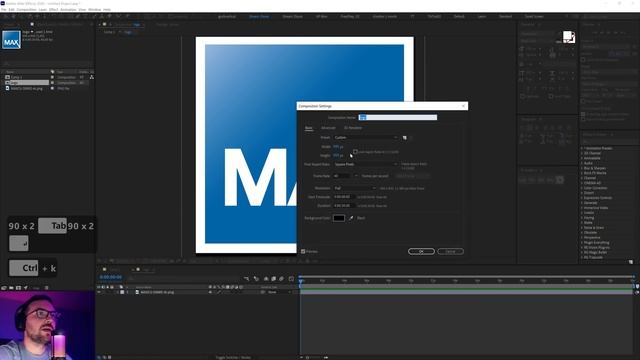Open the Animation menu
The image size is (640, 360).
tap(68, 9)
